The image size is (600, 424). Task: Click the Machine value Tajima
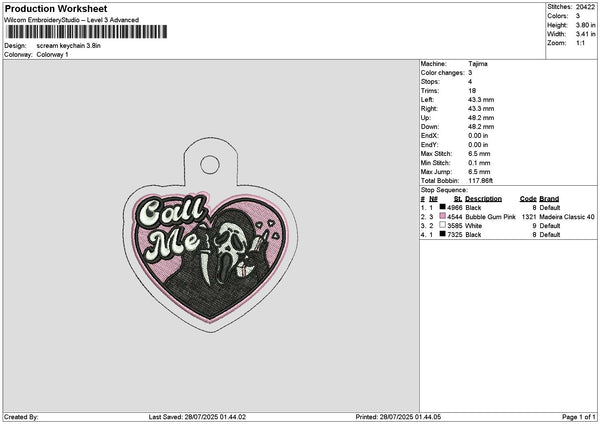tap(478, 64)
